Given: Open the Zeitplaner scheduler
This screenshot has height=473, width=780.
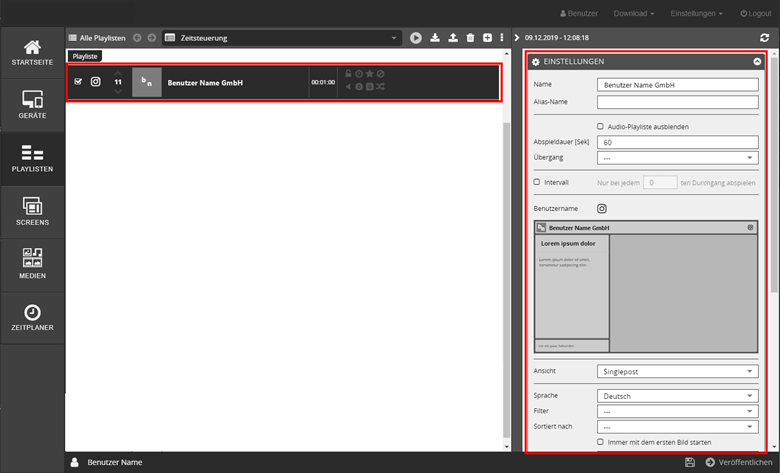Looking at the screenshot, I should (x=32, y=317).
